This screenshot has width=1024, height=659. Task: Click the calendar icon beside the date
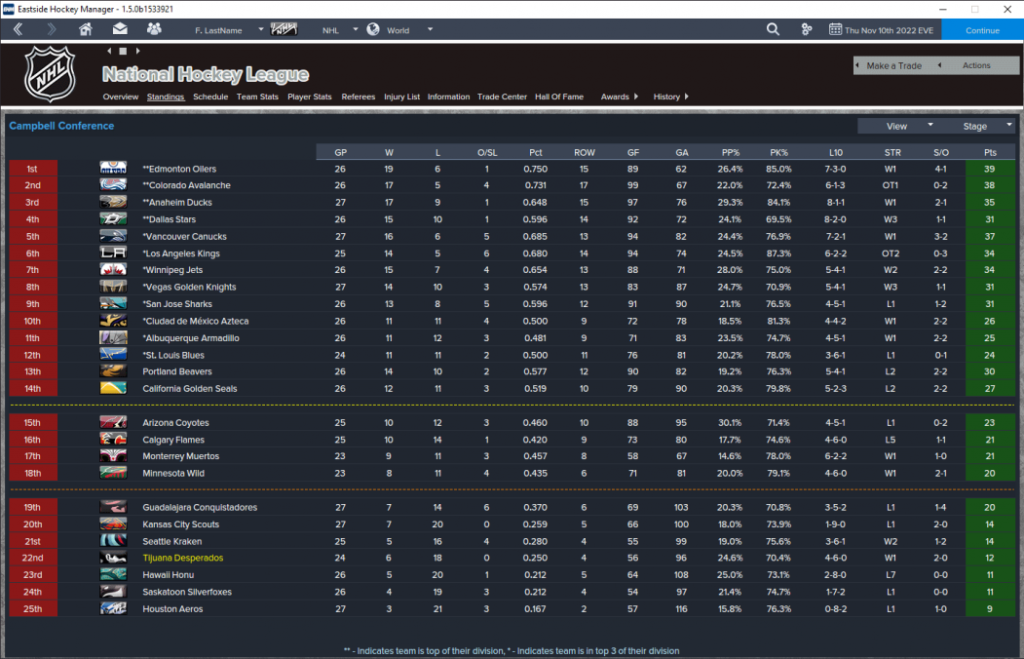(x=835, y=30)
